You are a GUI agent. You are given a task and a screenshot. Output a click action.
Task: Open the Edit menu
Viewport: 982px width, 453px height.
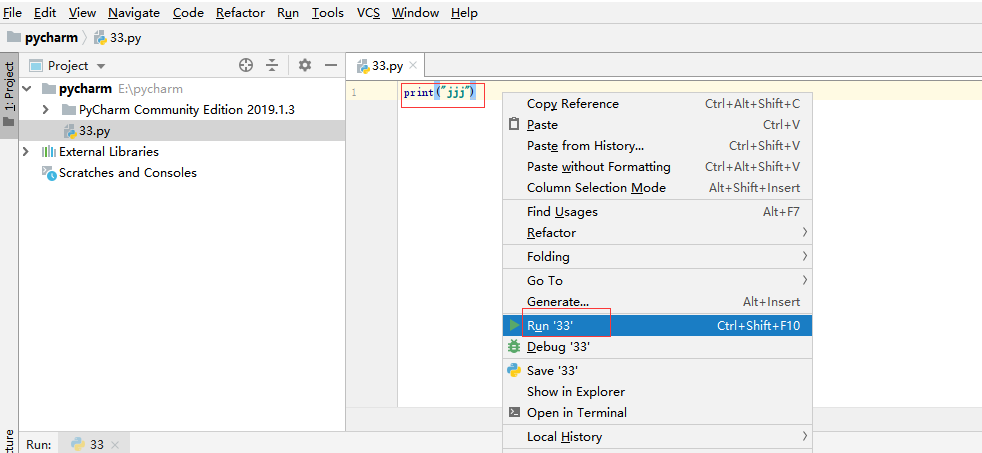point(44,13)
